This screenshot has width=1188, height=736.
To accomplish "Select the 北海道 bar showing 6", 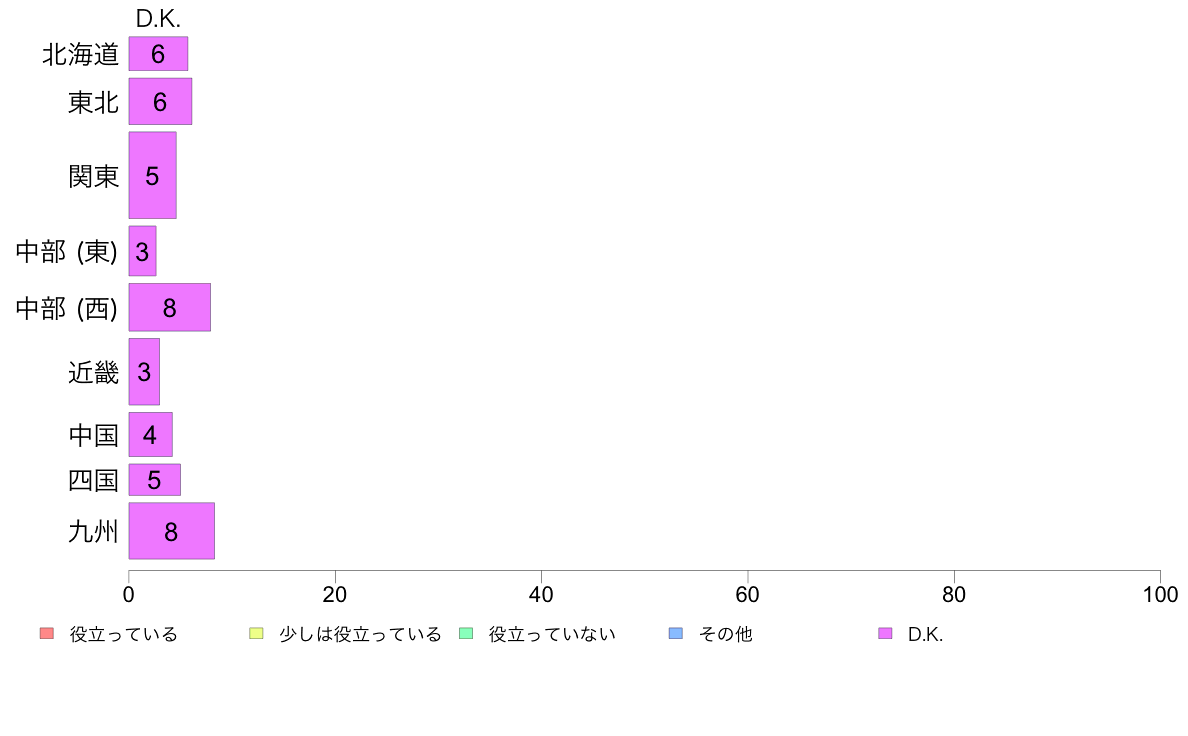I will (x=158, y=54).
